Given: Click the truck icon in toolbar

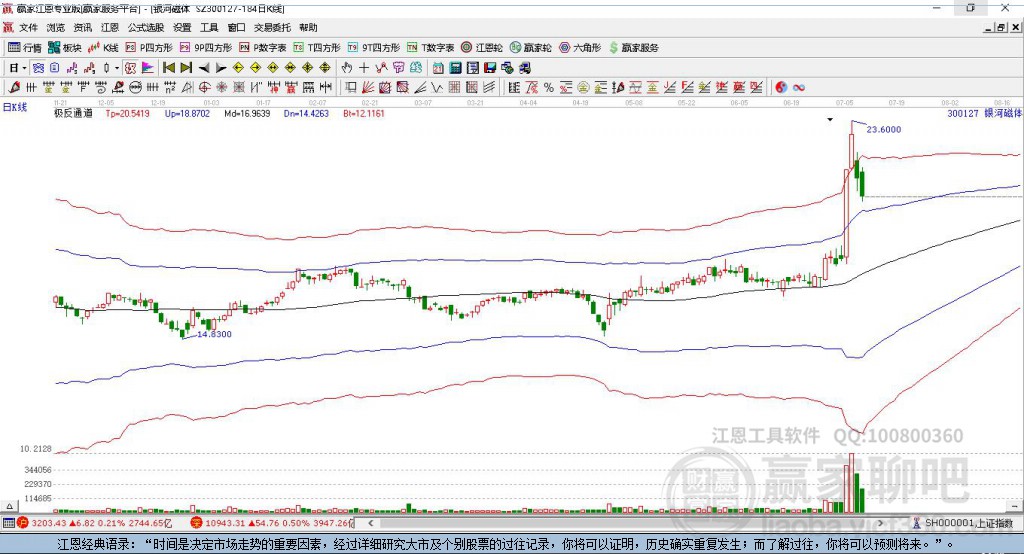Looking at the screenshot, I should pyautogui.click(x=524, y=67).
